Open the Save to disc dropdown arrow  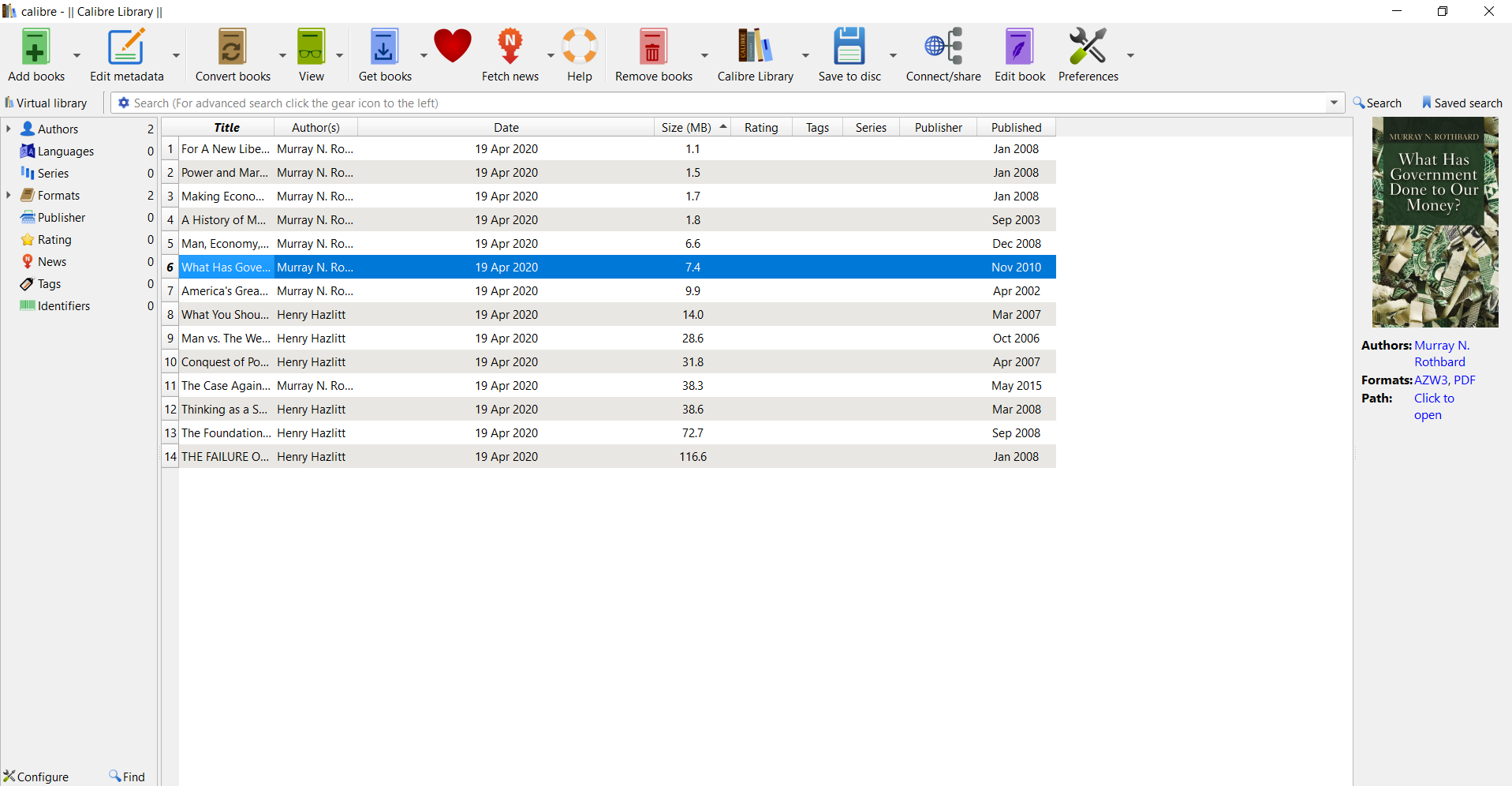893,55
